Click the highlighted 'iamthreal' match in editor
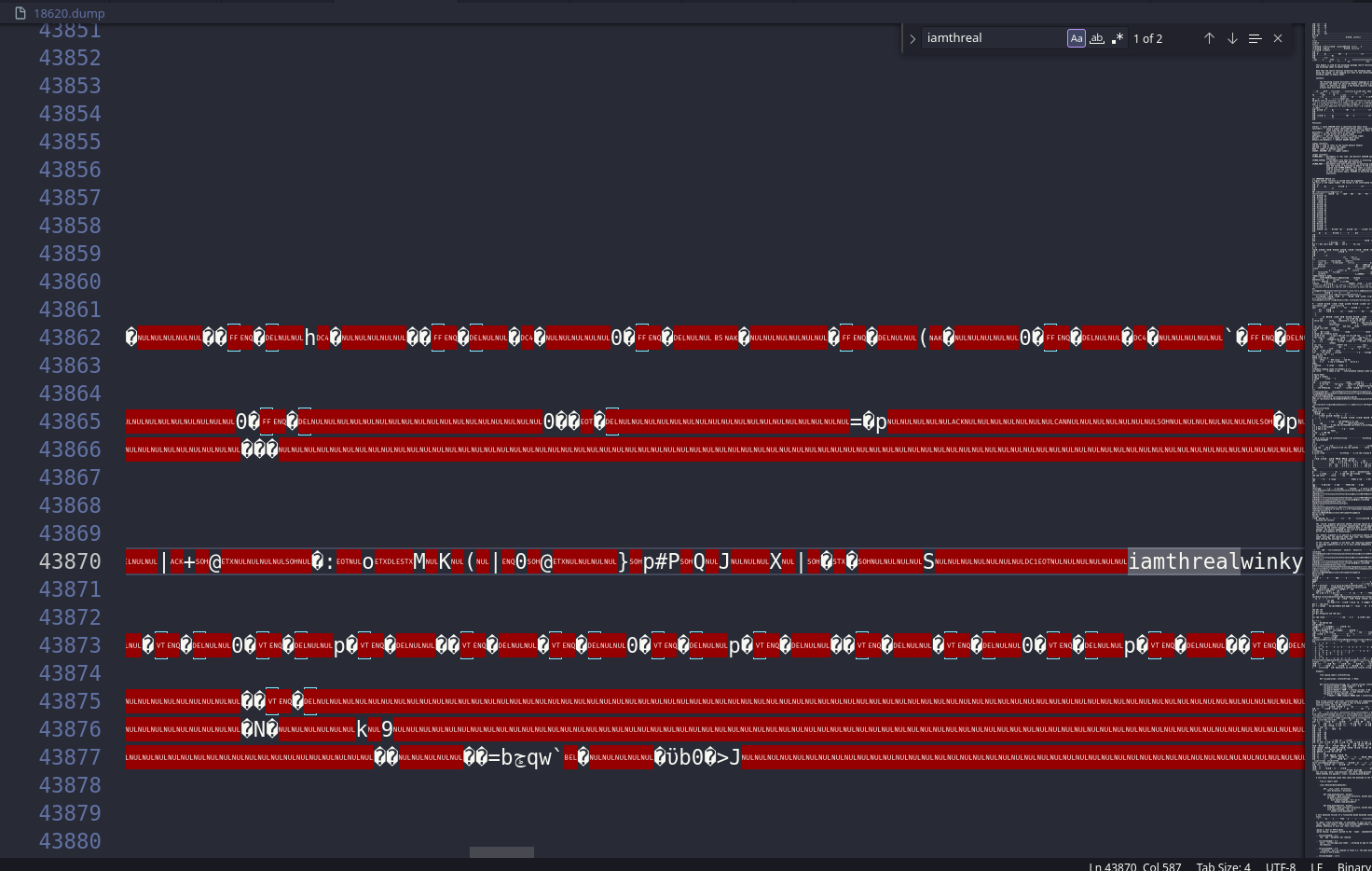This screenshot has height=871, width=1372. coord(1183,561)
